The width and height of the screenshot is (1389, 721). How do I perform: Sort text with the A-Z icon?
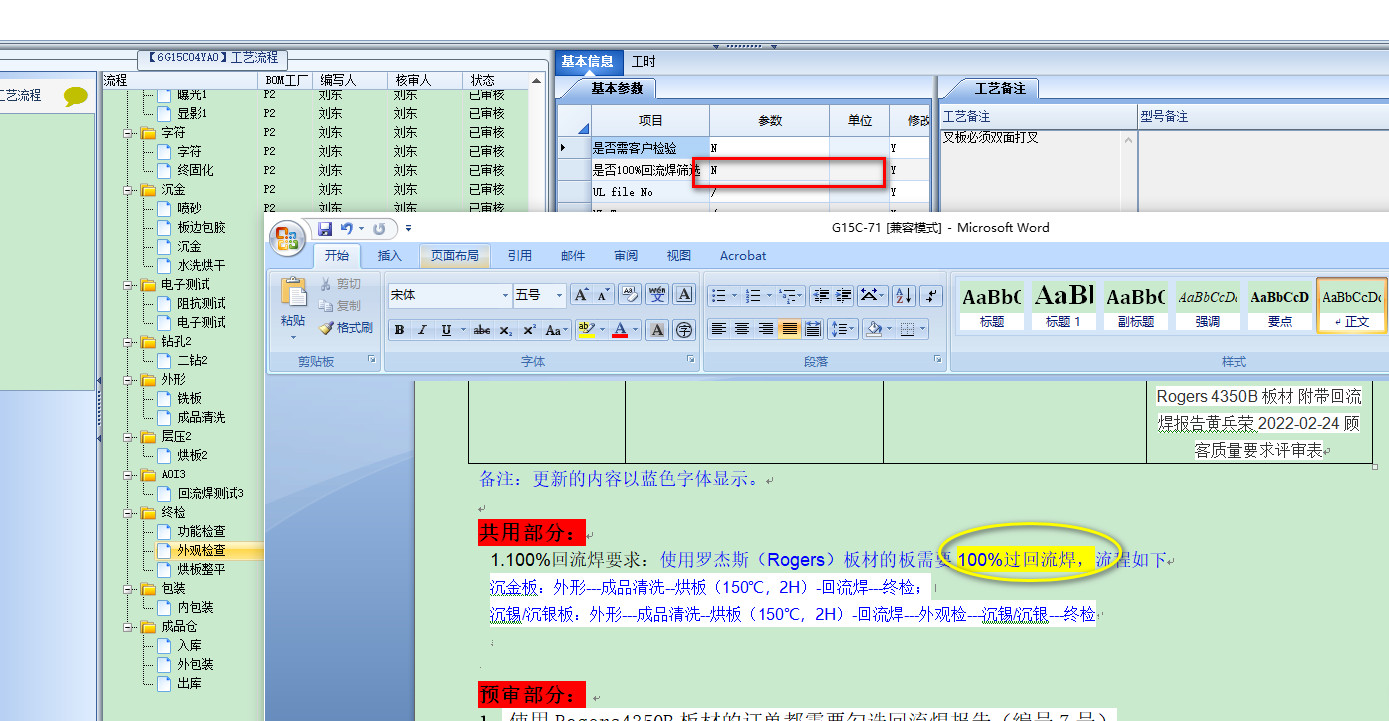point(903,295)
